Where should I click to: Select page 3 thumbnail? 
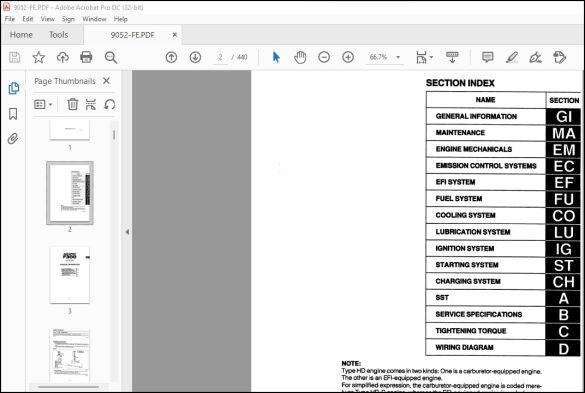click(70, 275)
